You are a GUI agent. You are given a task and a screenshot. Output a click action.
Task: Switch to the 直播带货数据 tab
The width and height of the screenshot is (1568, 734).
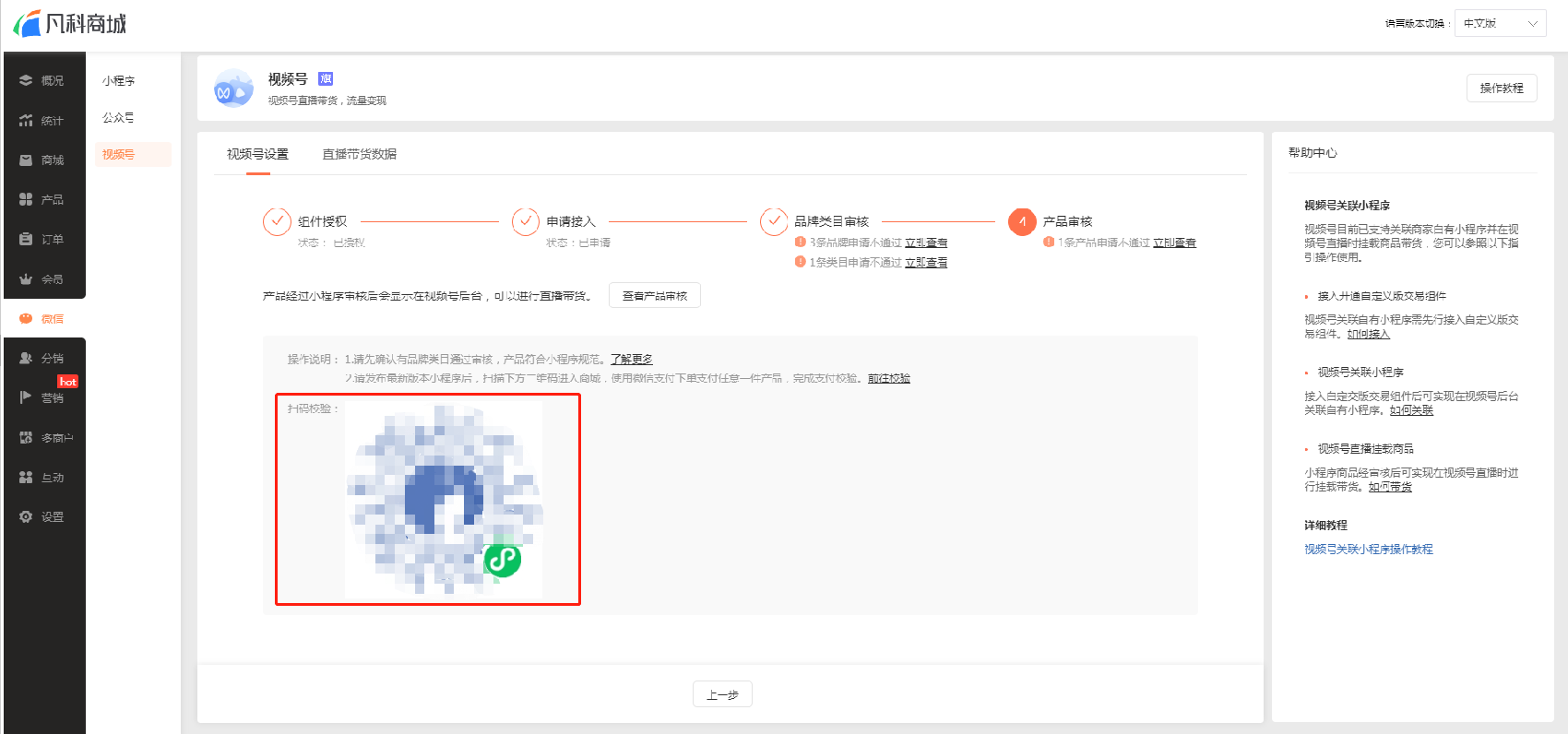[360, 154]
